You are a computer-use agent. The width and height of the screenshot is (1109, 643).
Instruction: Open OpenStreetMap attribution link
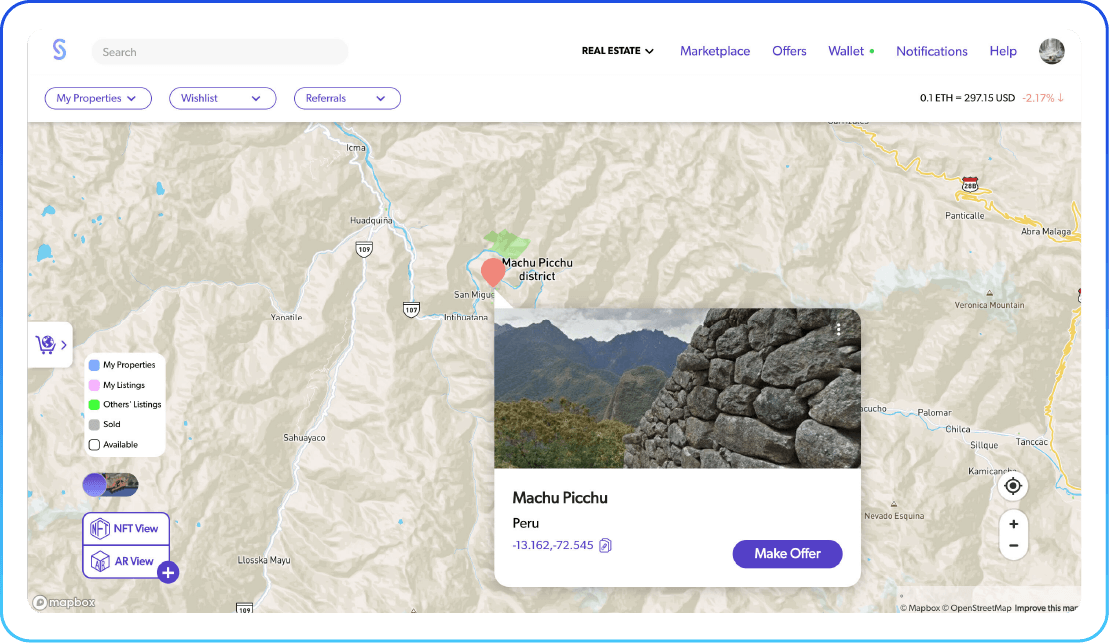pyautogui.click(x=980, y=608)
